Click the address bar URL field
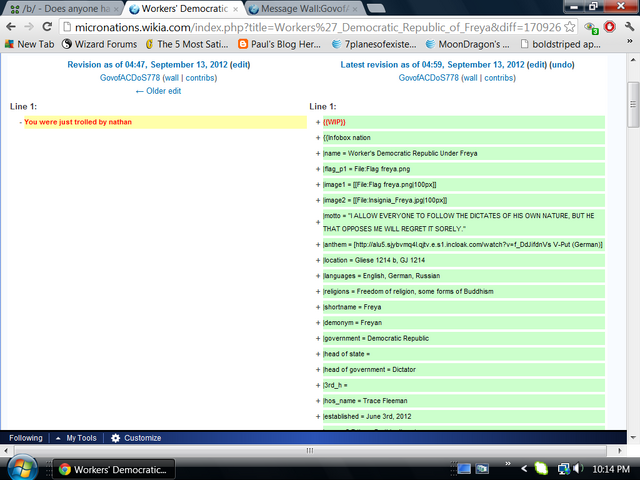The width and height of the screenshot is (640, 480). pos(312,27)
